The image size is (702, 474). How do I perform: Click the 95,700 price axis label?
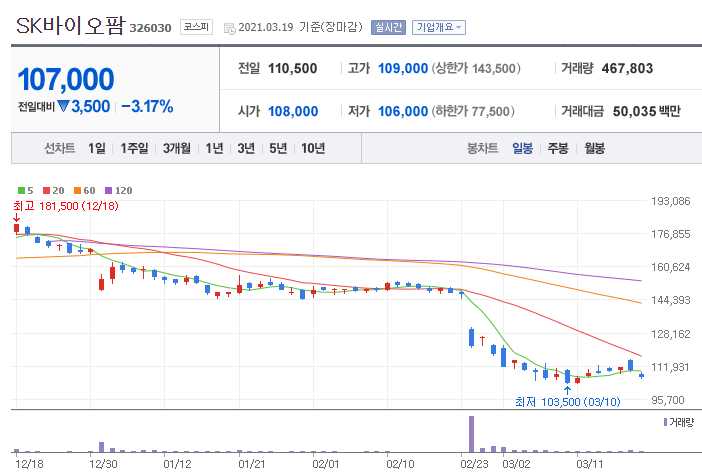668,400
